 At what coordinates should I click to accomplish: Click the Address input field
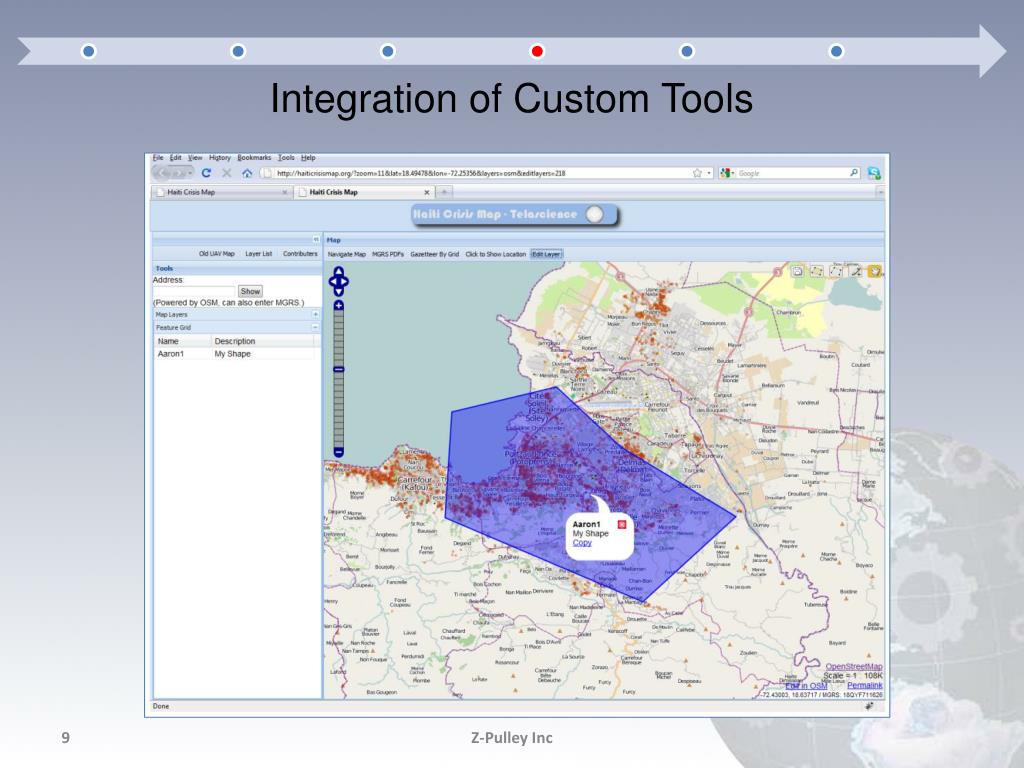point(194,291)
